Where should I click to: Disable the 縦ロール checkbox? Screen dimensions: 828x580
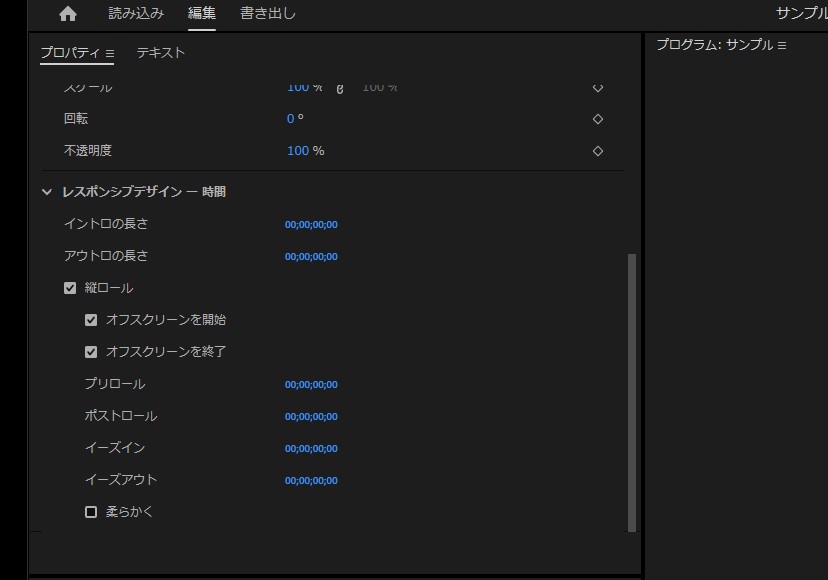tap(70, 288)
